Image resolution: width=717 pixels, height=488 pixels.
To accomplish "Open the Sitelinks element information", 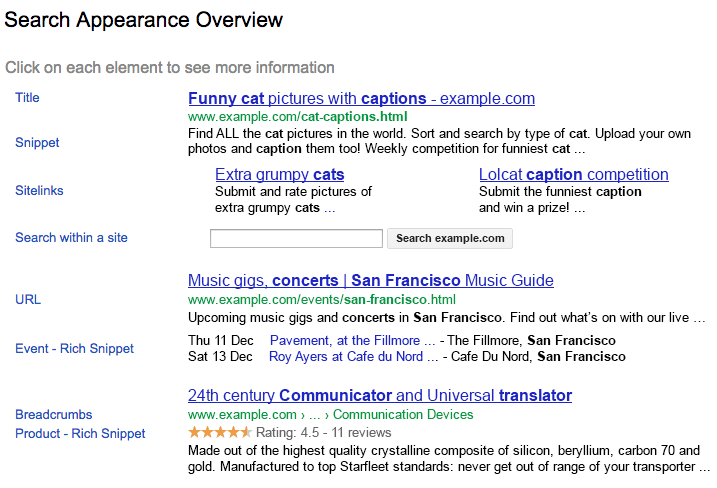I will 39,191.
